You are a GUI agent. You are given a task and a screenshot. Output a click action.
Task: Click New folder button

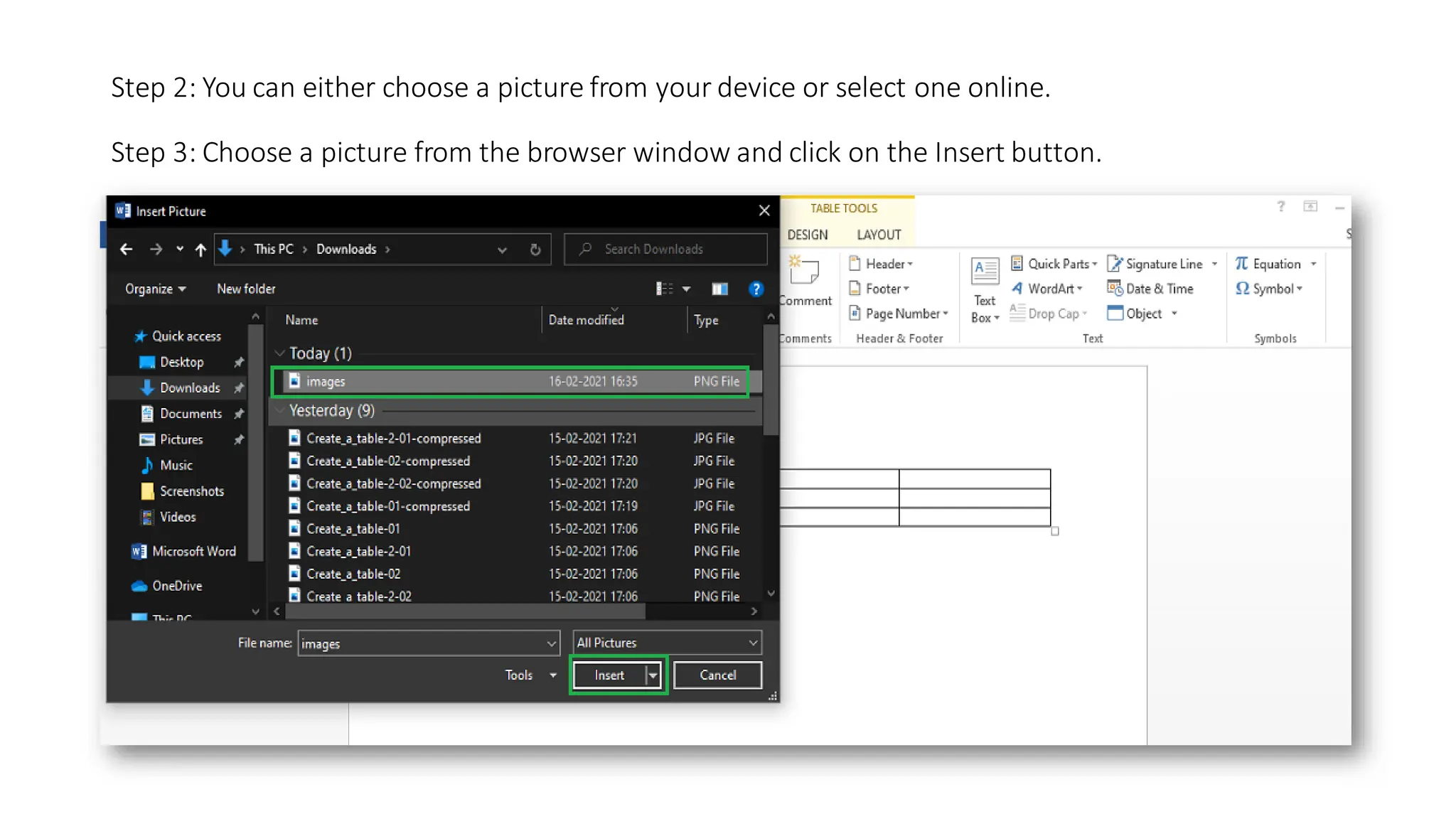pyautogui.click(x=246, y=289)
